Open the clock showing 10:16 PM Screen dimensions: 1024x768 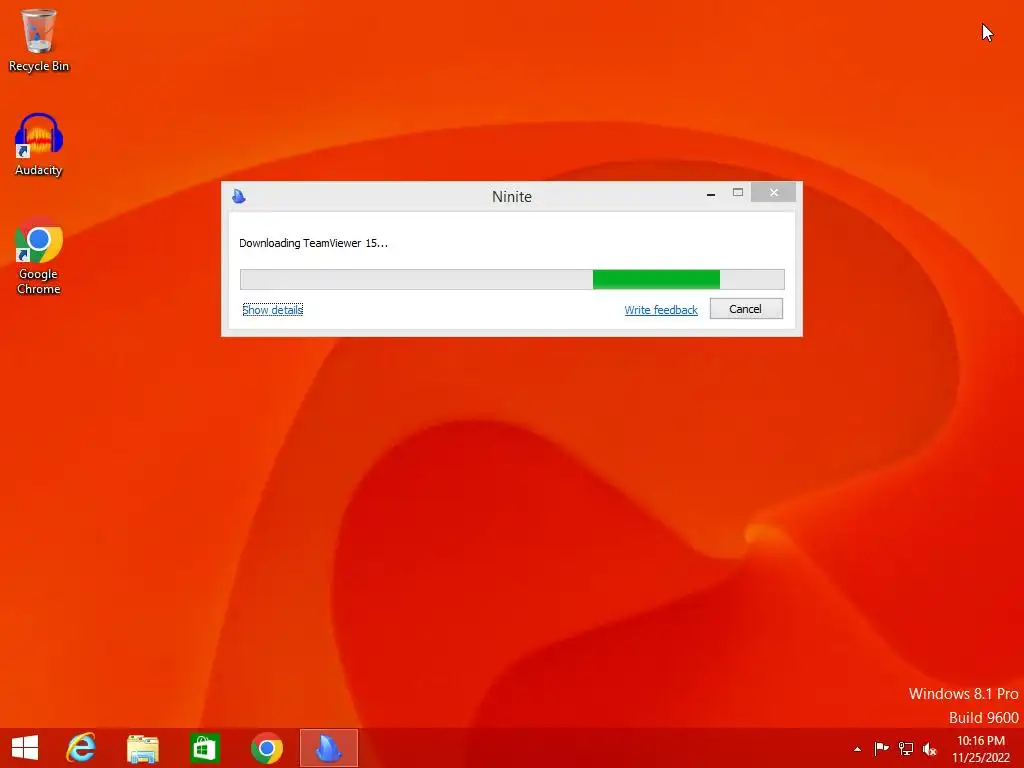coord(981,748)
